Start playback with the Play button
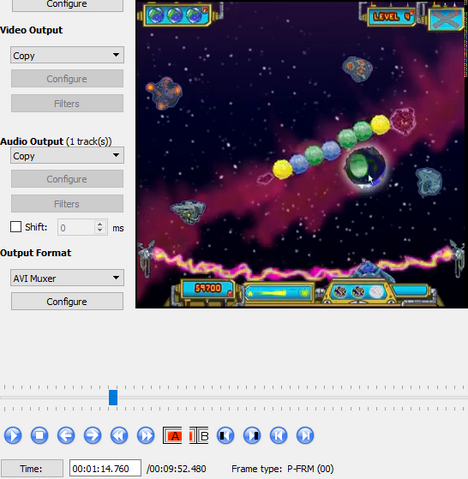 13,435
